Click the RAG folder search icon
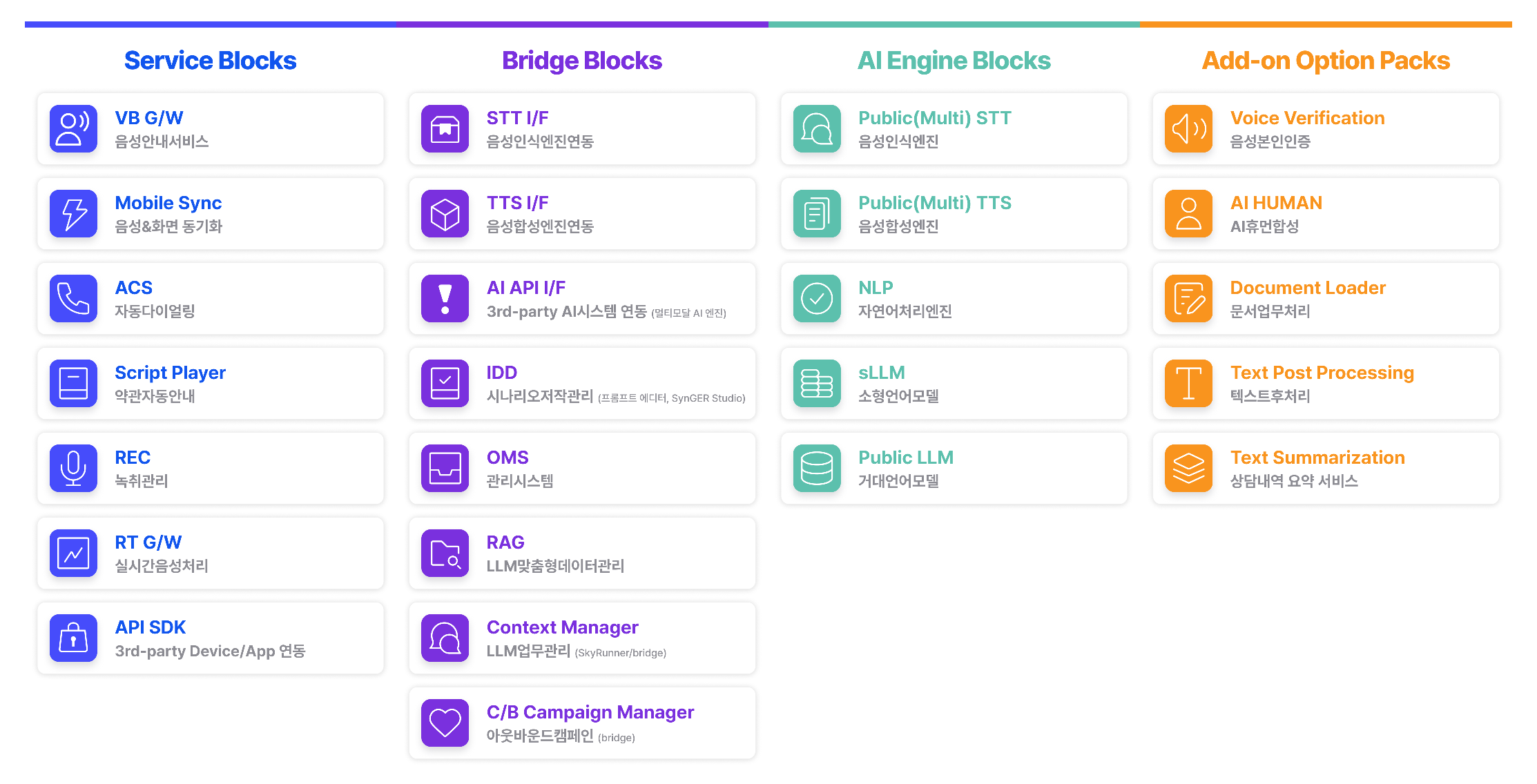The image size is (1537, 784). coord(445,553)
